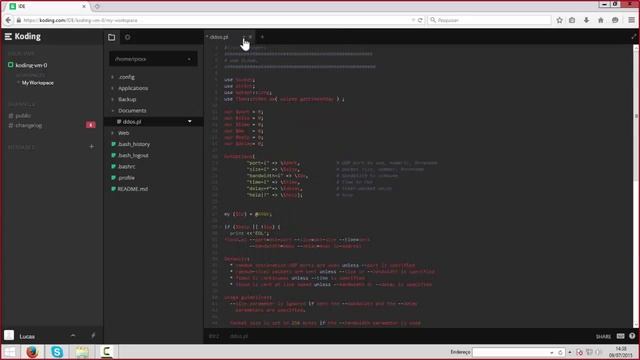Viewport: 640px width, 360px height.
Task: Open a new browser tab
Action: 97,6
